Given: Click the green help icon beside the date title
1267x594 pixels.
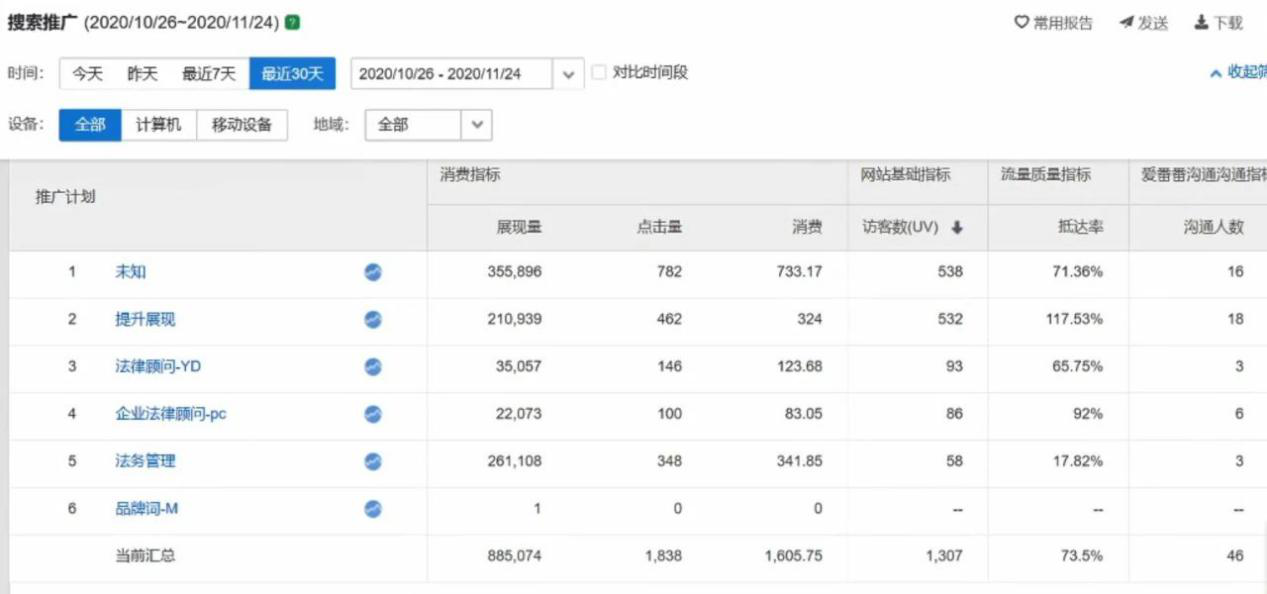Looking at the screenshot, I should coord(292,22).
